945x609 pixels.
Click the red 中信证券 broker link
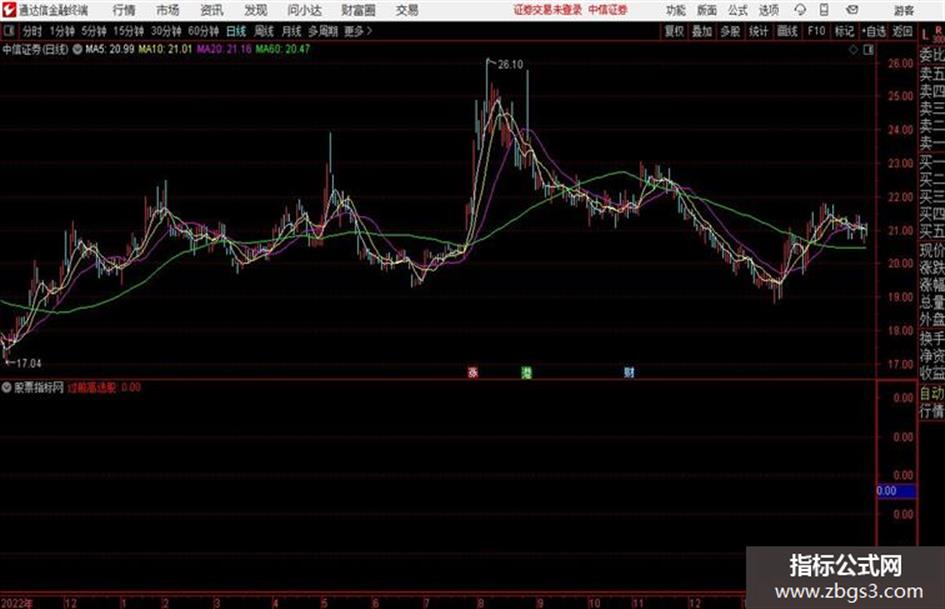click(x=608, y=10)
